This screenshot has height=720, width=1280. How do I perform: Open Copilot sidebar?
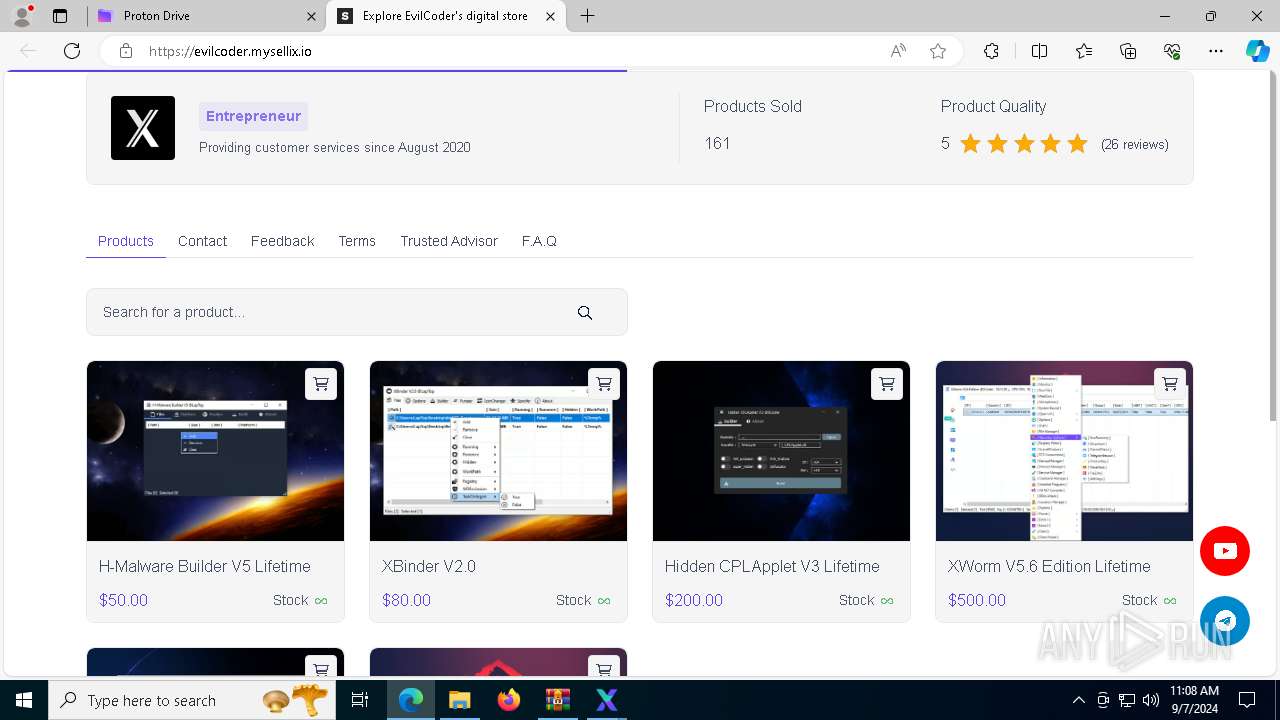pyautogui.click(x=1257, y=51)
